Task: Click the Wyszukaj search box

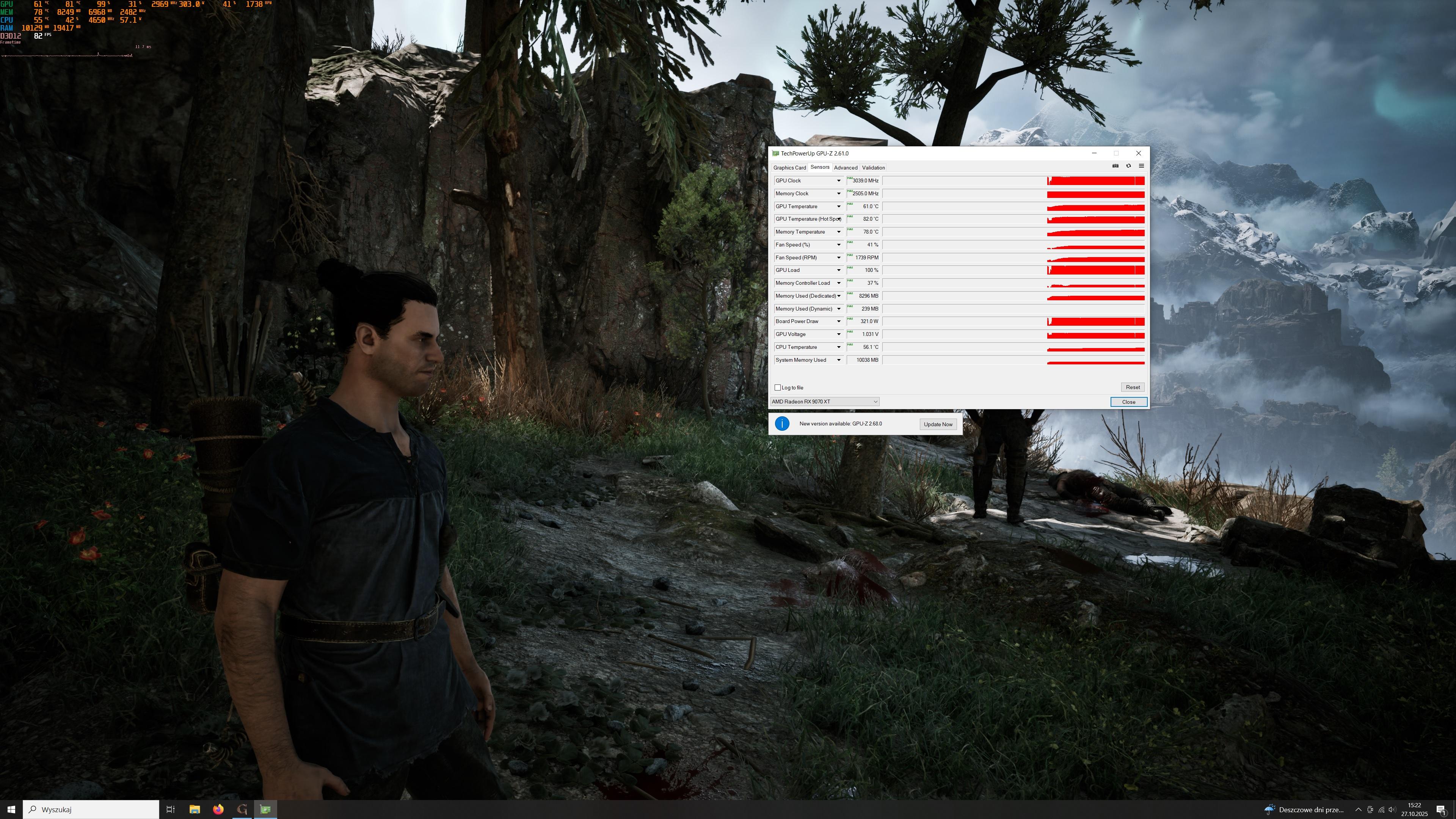Action: (x=91, y=810)
